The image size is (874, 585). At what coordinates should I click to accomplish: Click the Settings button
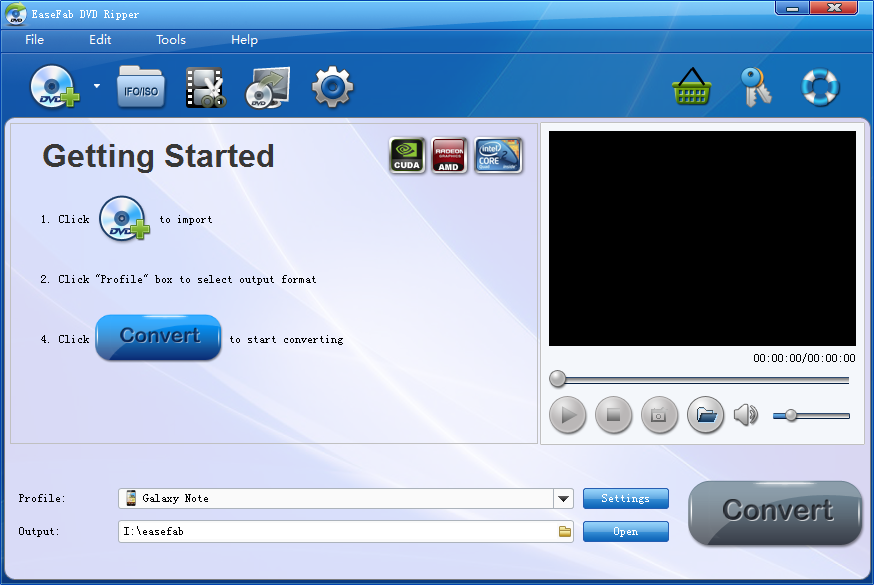[625, 499]
